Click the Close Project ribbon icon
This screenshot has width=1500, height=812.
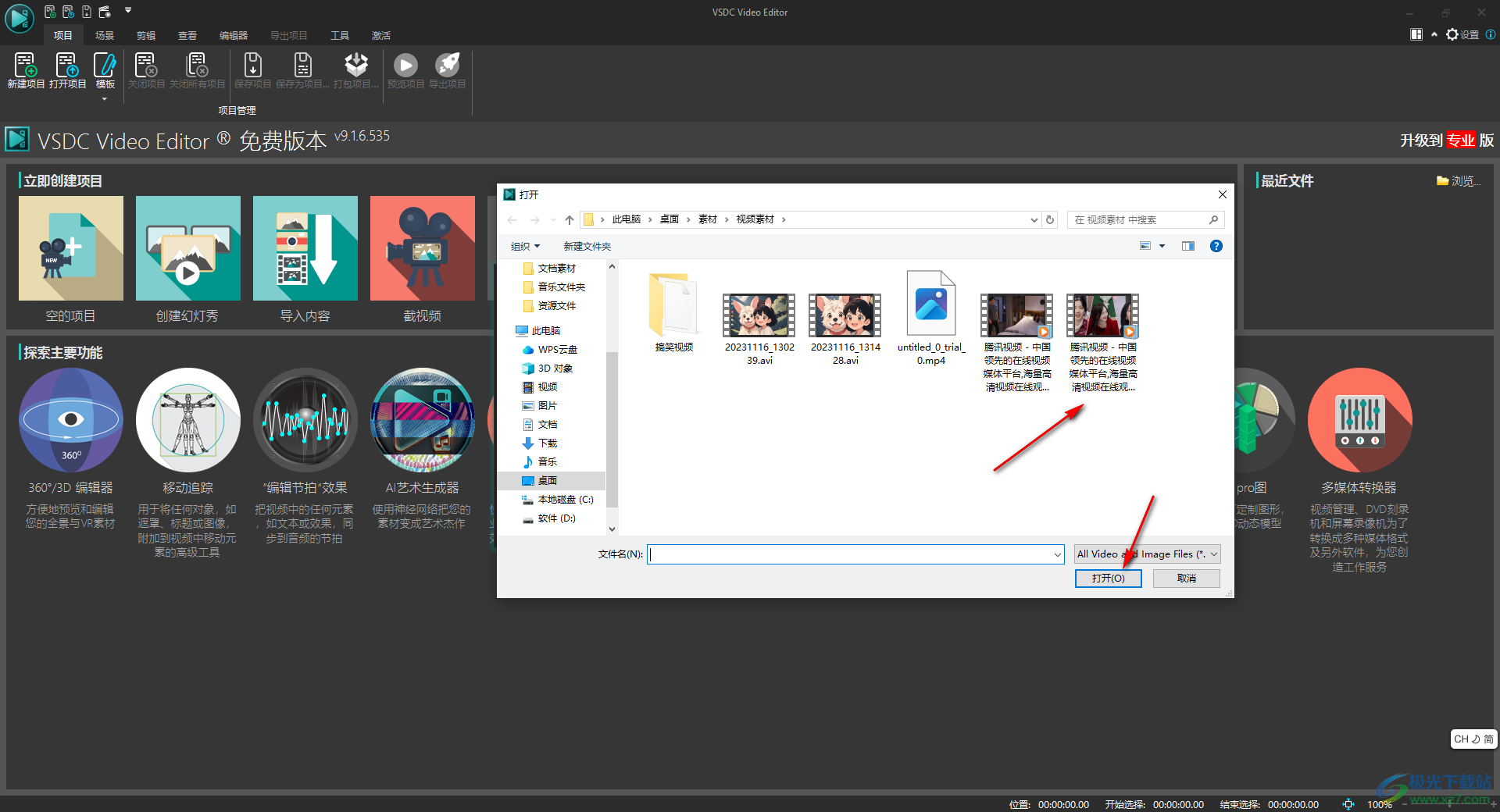coord(146,70)
